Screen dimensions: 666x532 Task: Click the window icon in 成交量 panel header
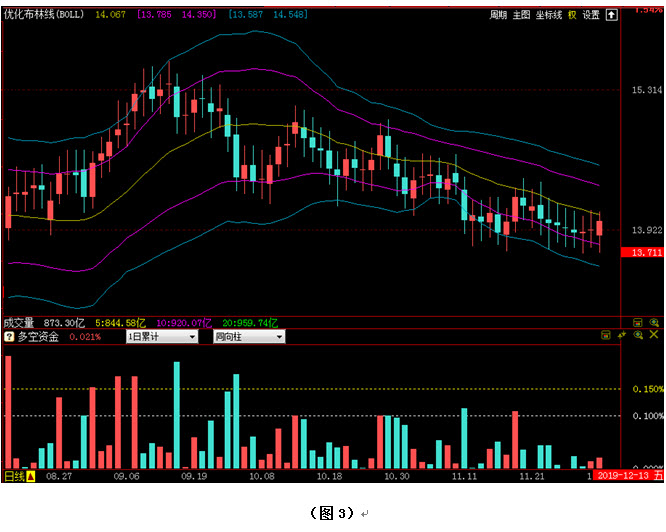coord(637,324)
